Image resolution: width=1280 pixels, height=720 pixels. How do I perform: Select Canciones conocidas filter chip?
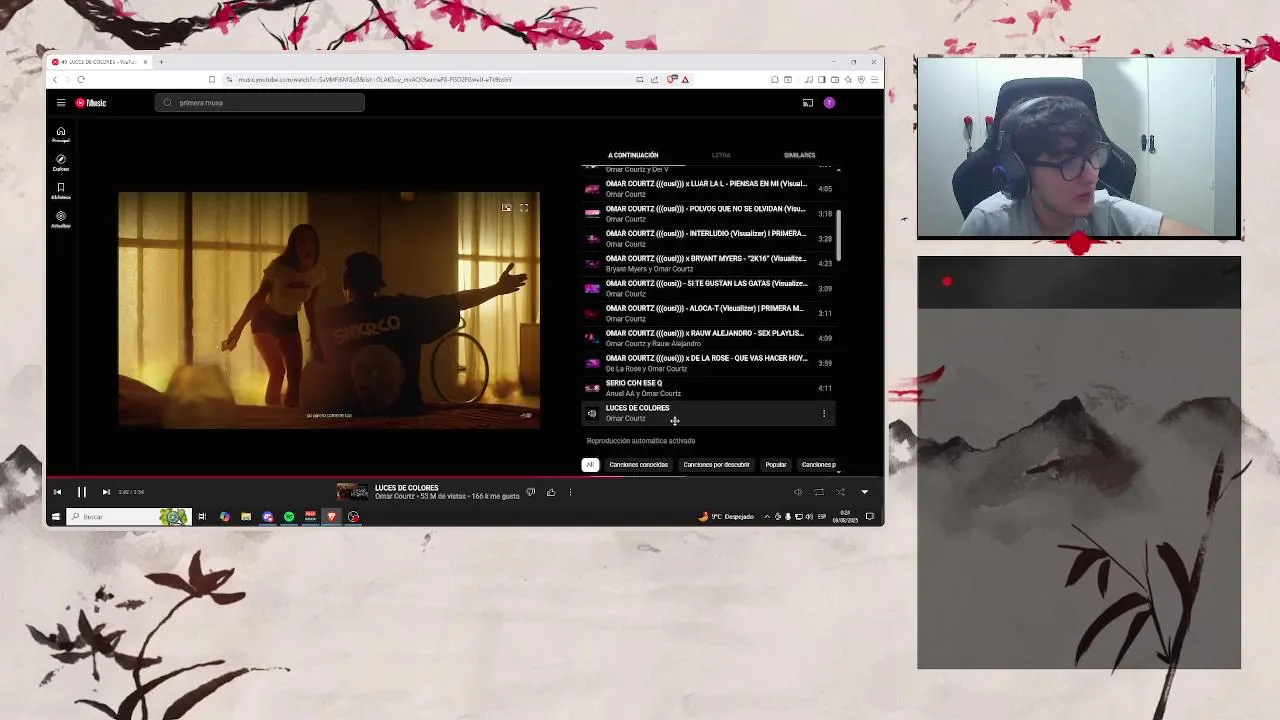pos(638,465)
